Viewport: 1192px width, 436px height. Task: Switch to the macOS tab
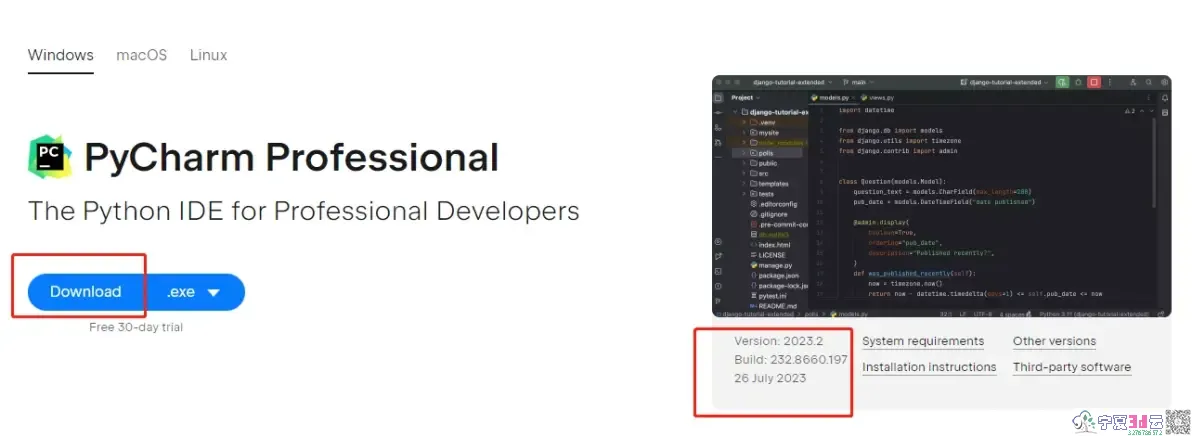tap(141, 55)
